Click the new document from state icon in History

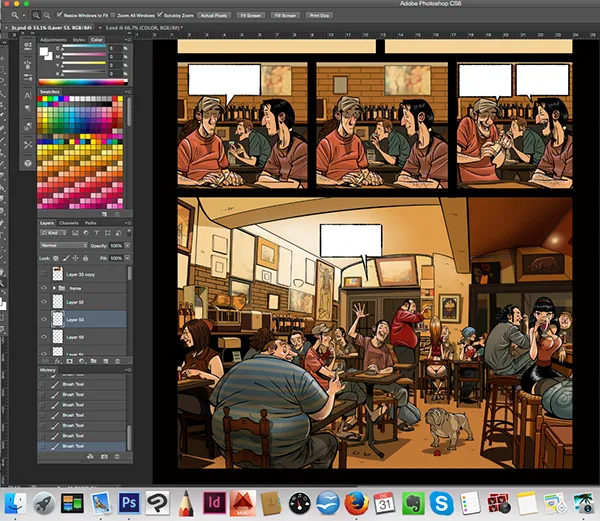[90, 456]
